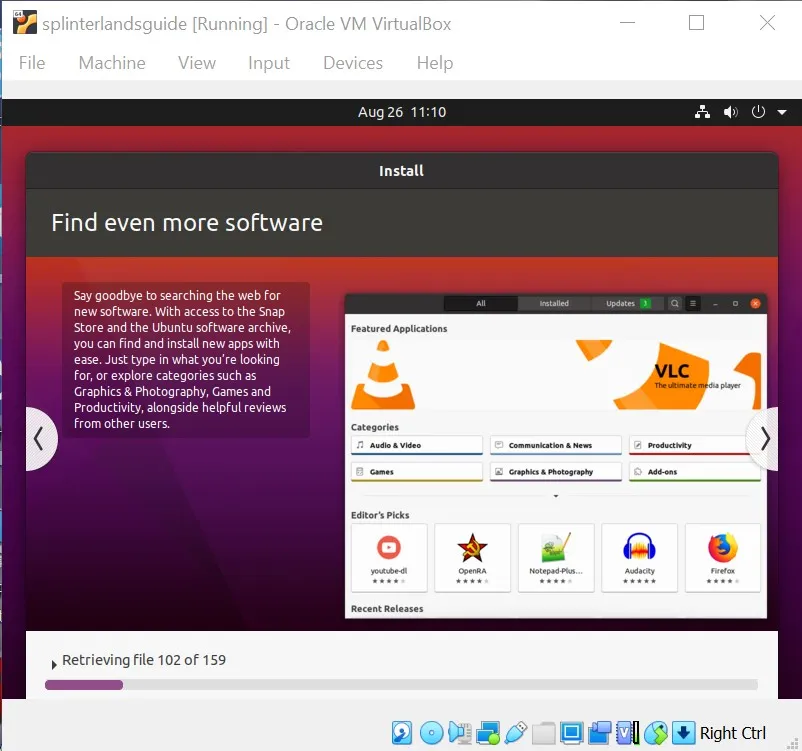This screenshot has width=802, height=751.
Task: Click the USB devices status icon
Action: coord(516,733)
